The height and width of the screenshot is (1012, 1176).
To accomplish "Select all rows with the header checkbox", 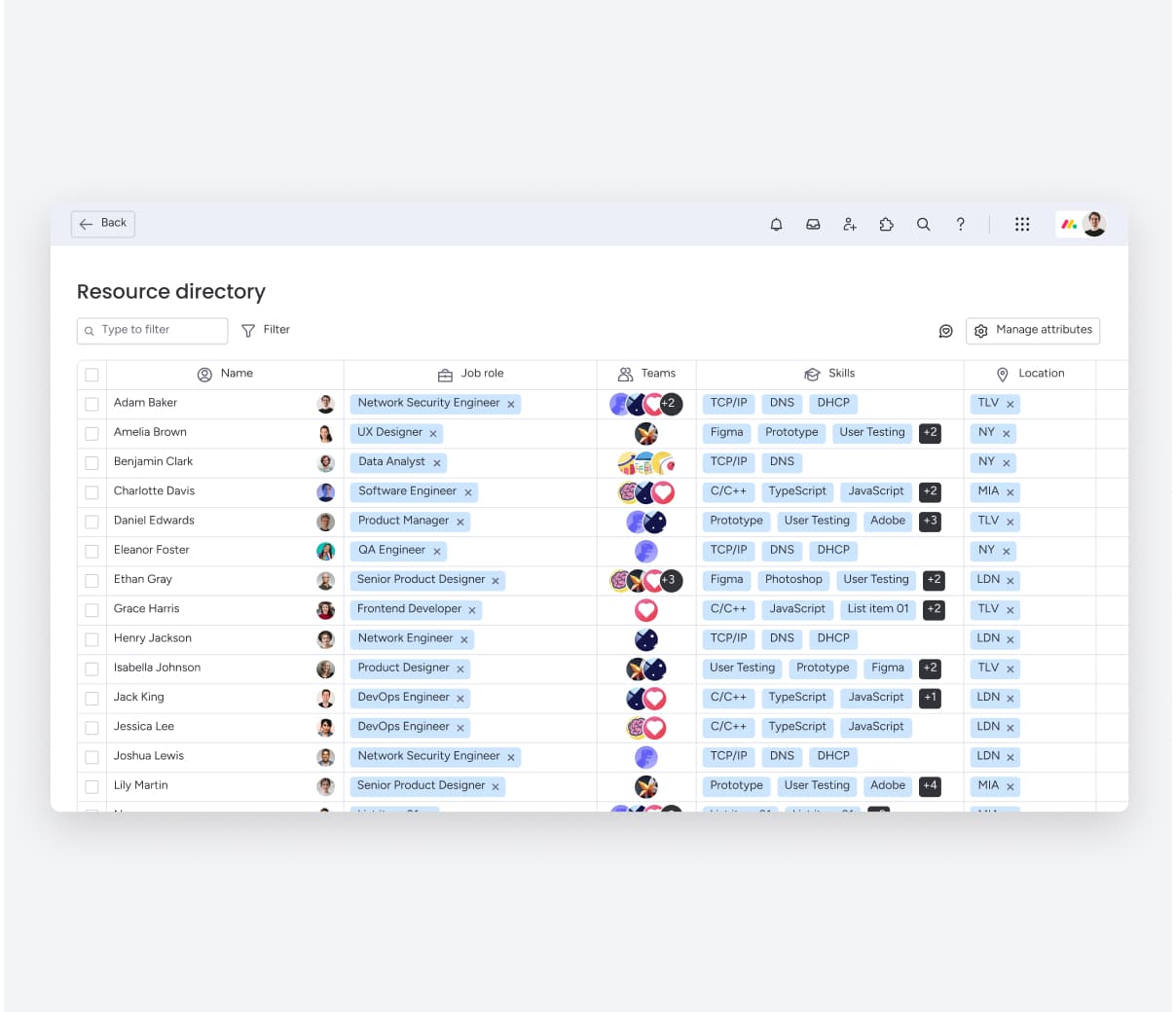I will 92,374.
